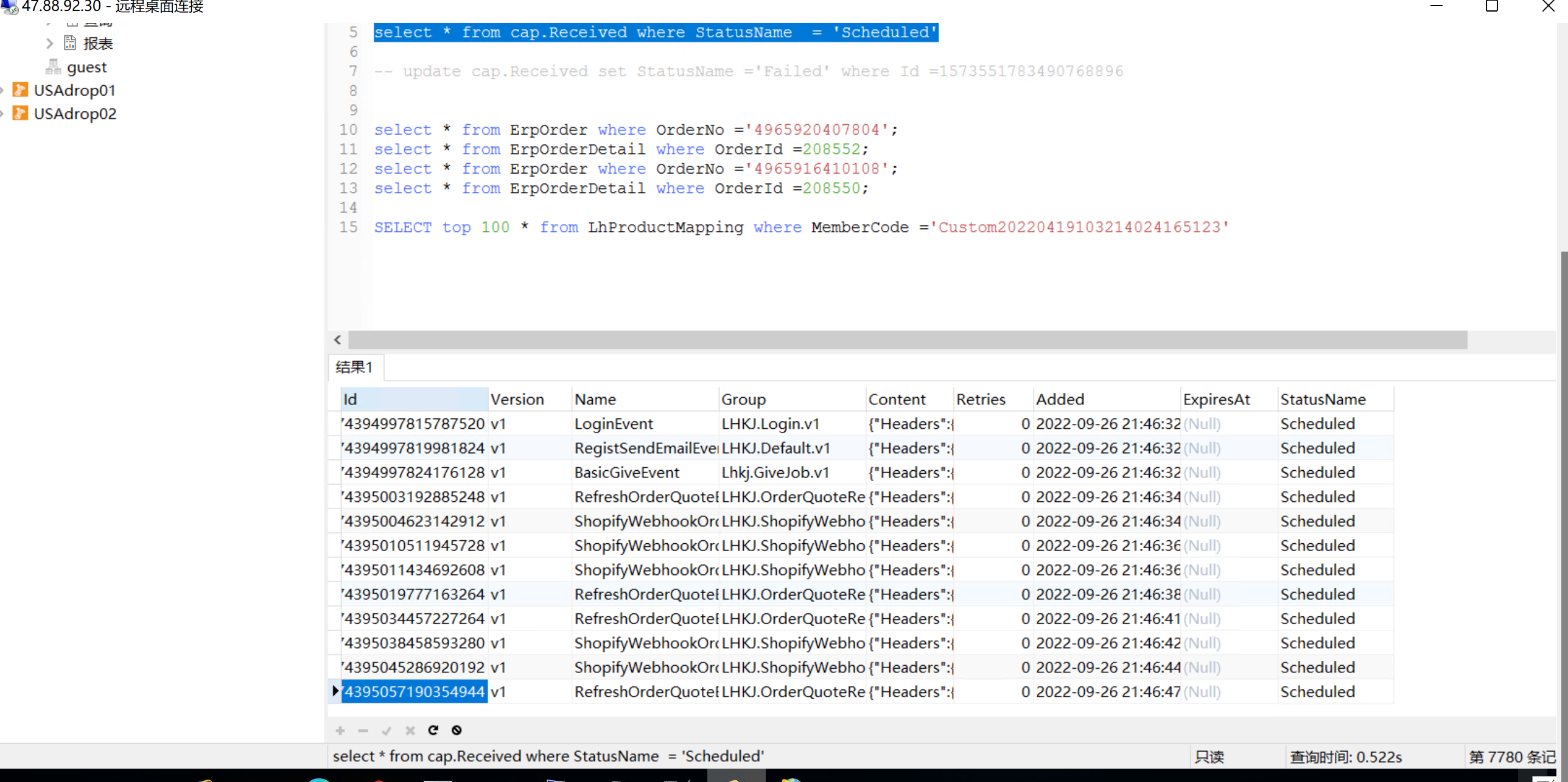1568x782 pixels.
Task: Stop the running query with the cancel icon
Action: [457, 730]
